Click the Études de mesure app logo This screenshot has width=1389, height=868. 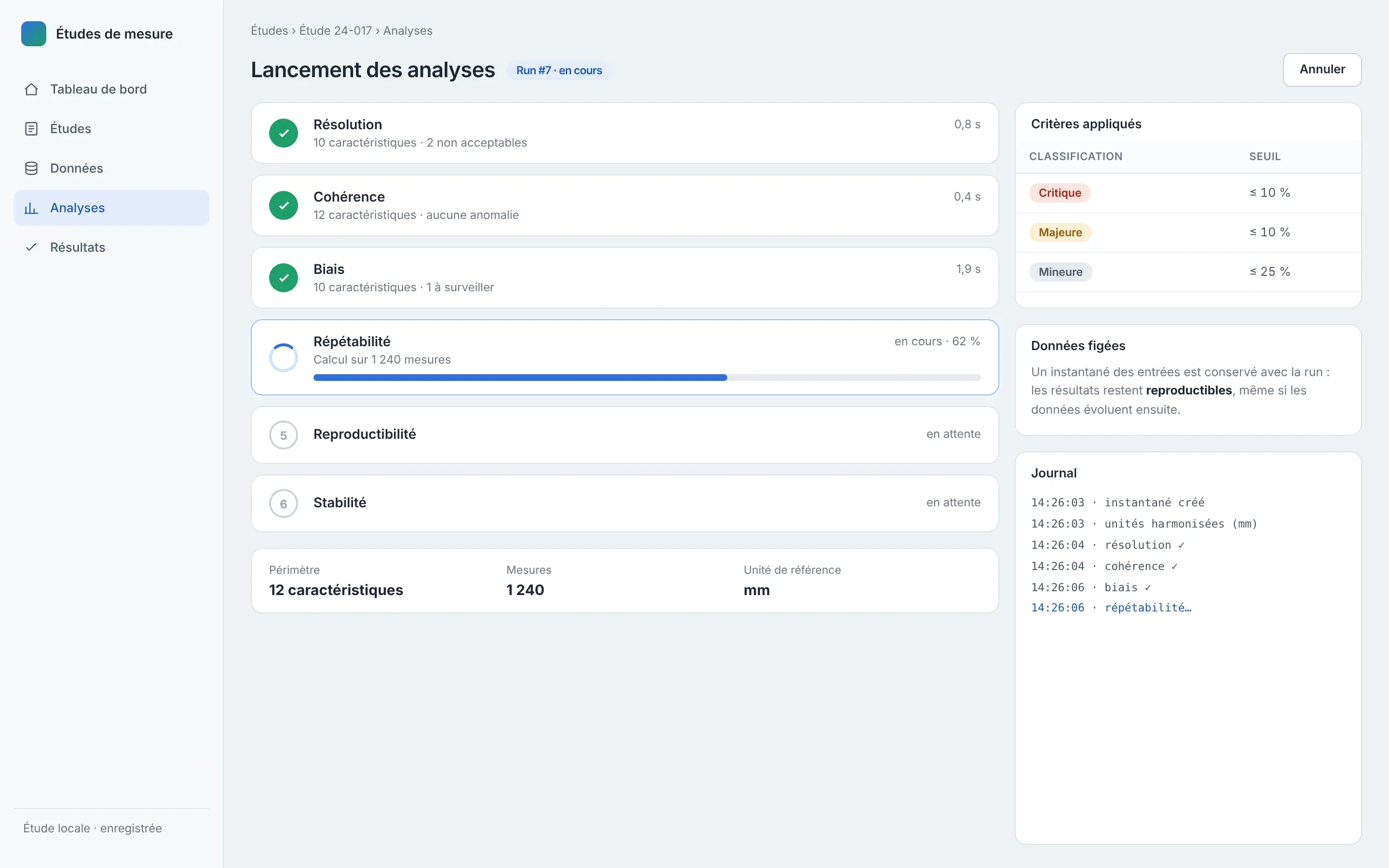coord(34,34)
